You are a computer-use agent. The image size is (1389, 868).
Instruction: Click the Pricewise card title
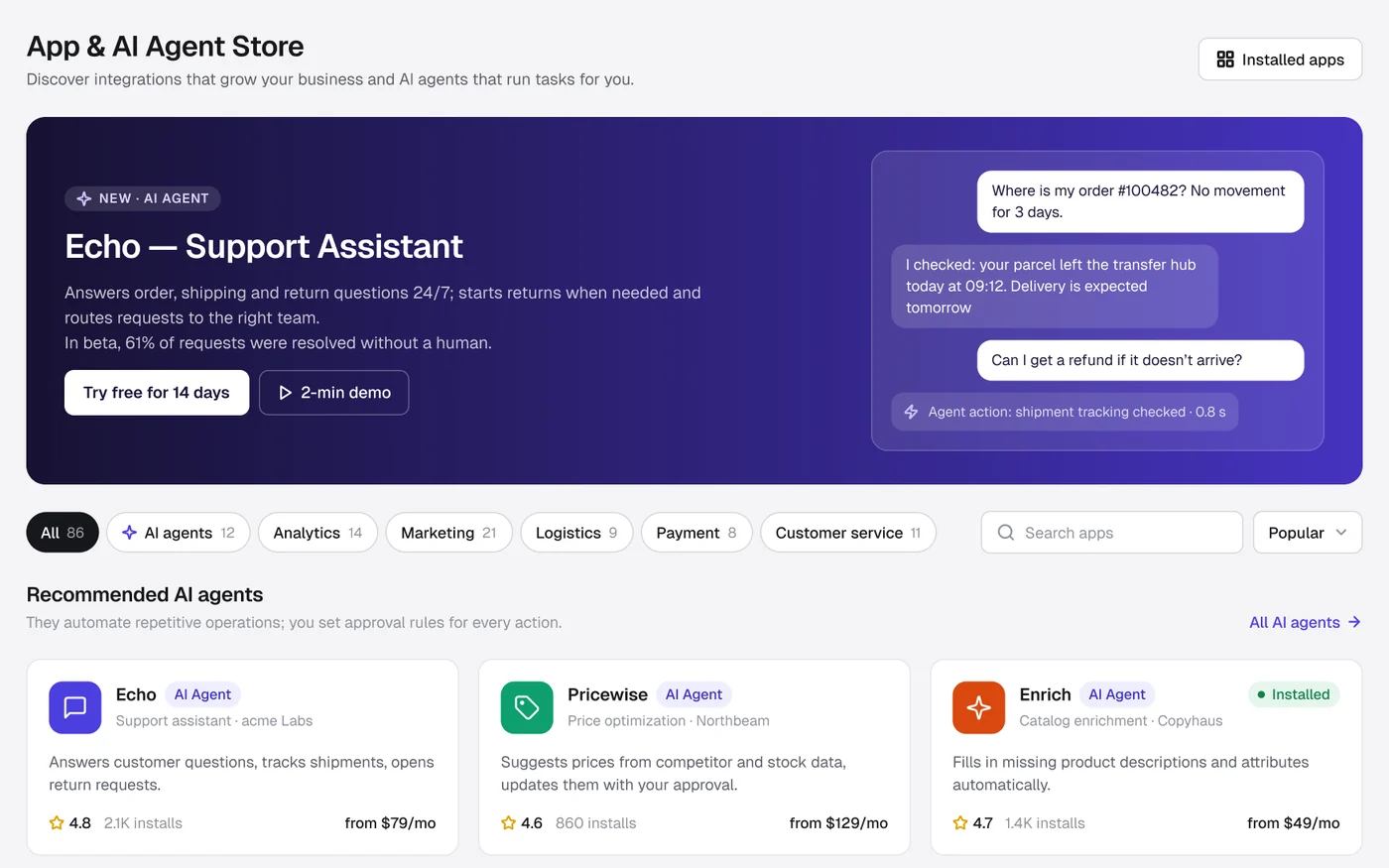(x=607, y=694)
